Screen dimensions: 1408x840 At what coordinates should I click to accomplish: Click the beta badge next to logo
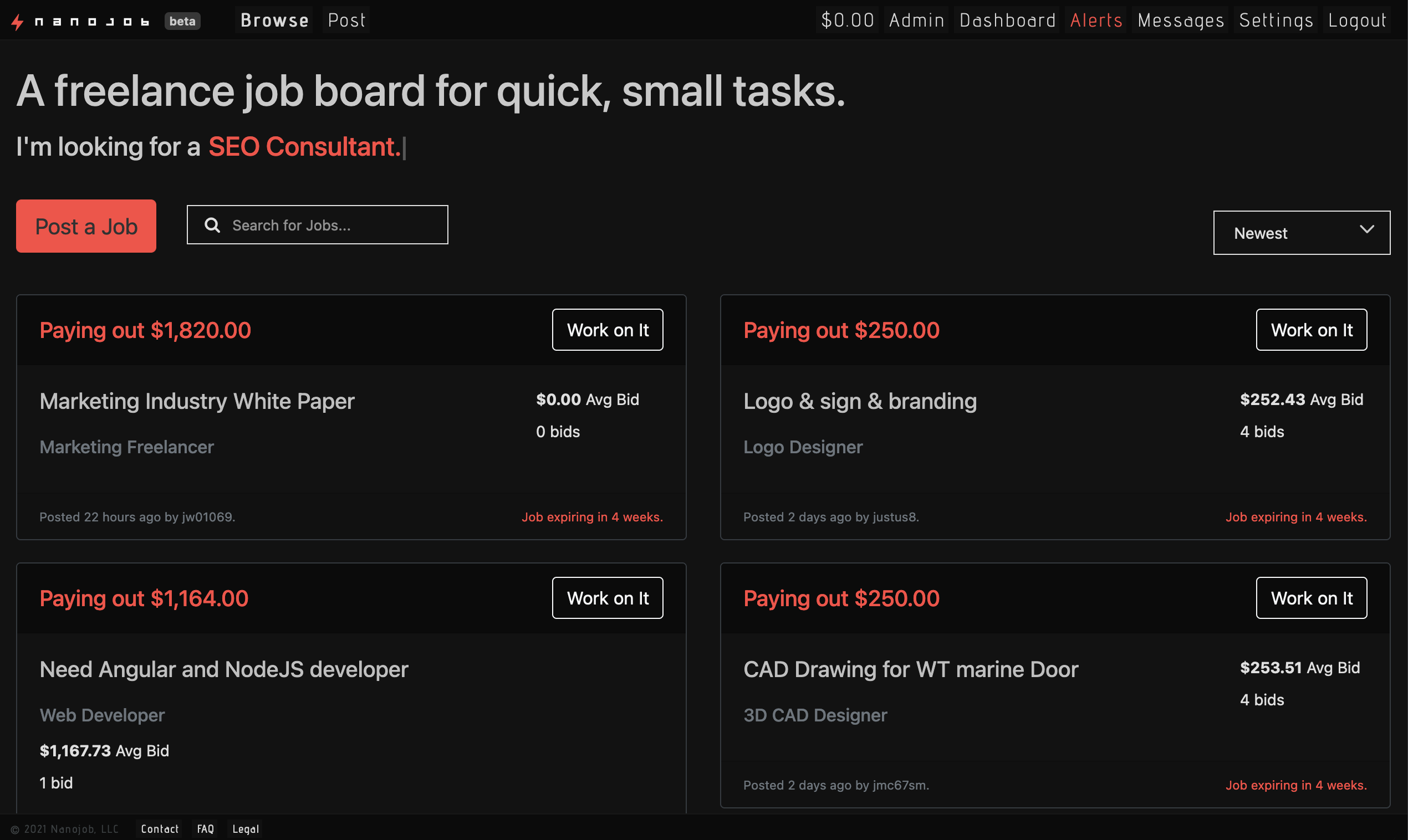(182, 21)
